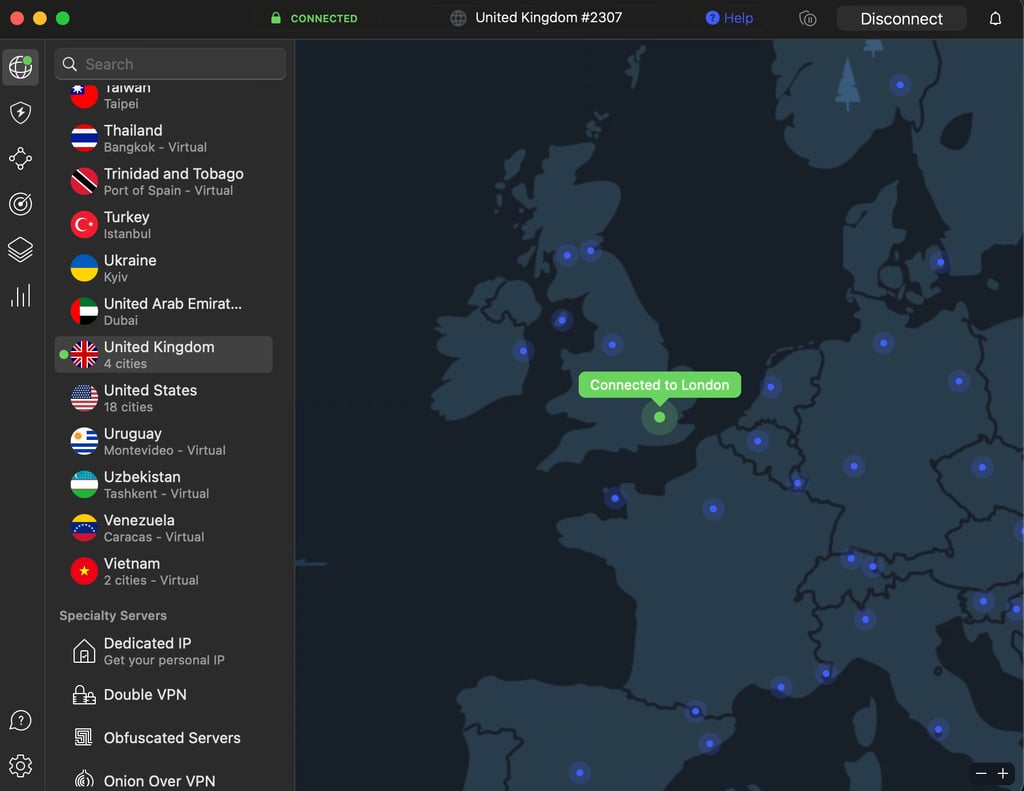Click Caracas - Virtual text
The width and height of the screenshot is (1024, 791).
tap(154, 537)
